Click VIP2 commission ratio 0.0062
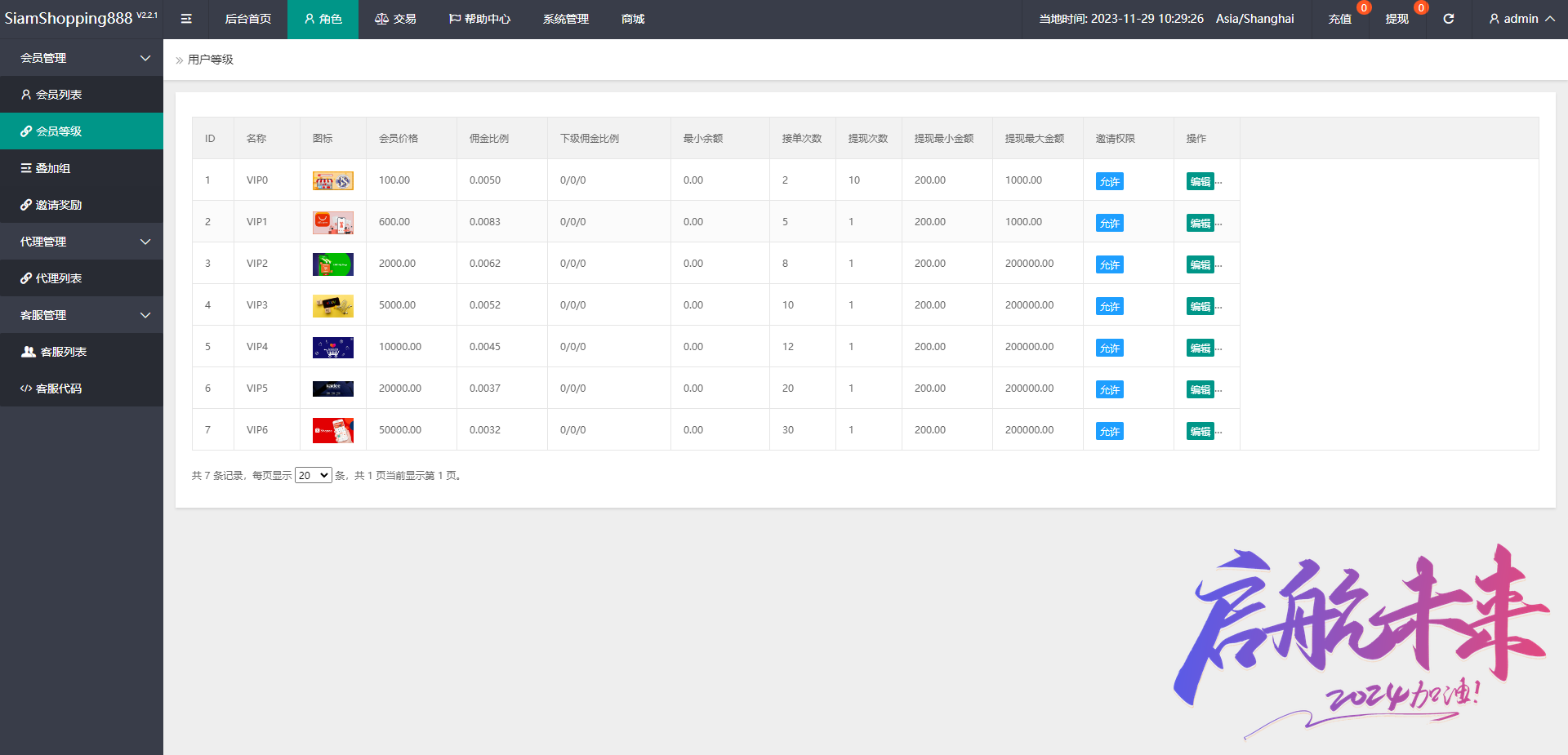 (485, 264)
